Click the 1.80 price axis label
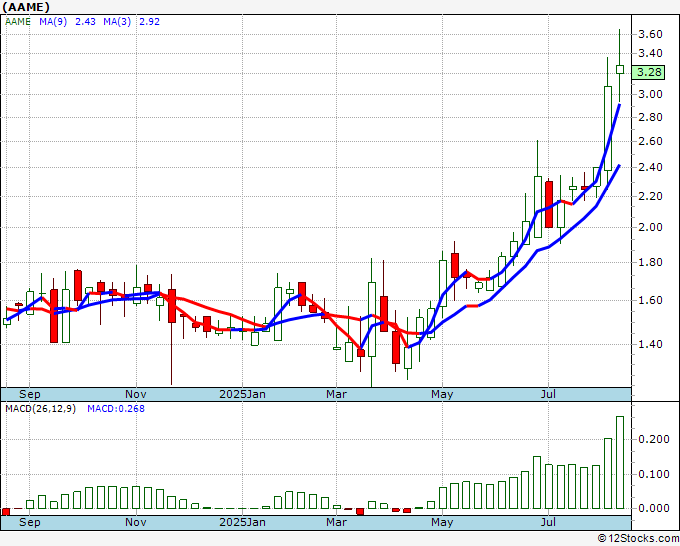 click(x=650, y=262)
